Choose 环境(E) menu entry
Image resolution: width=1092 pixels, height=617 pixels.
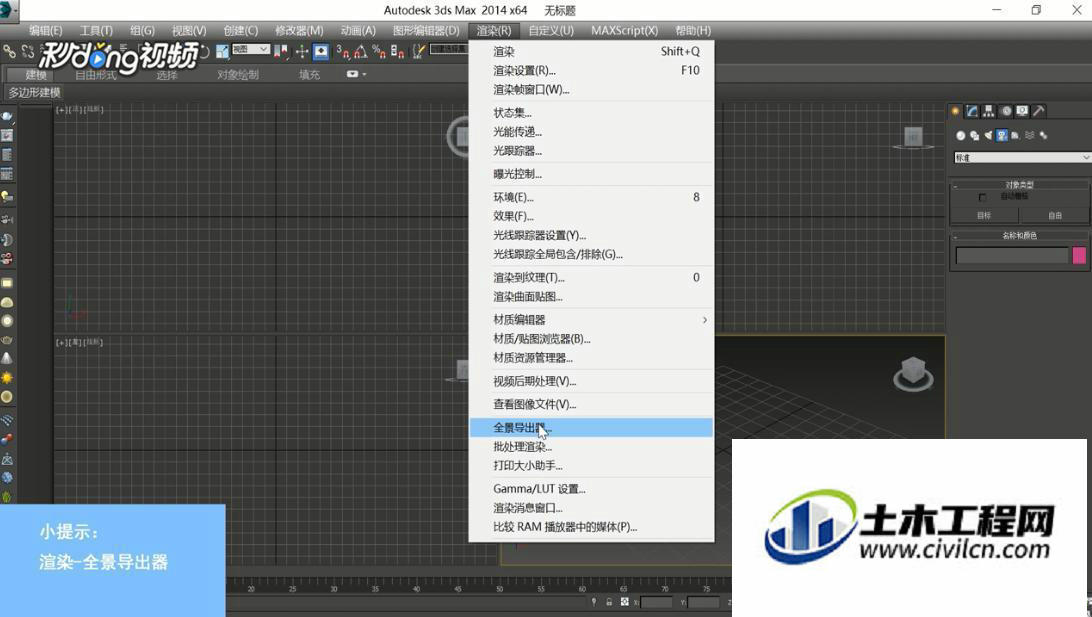pos(591,197)
